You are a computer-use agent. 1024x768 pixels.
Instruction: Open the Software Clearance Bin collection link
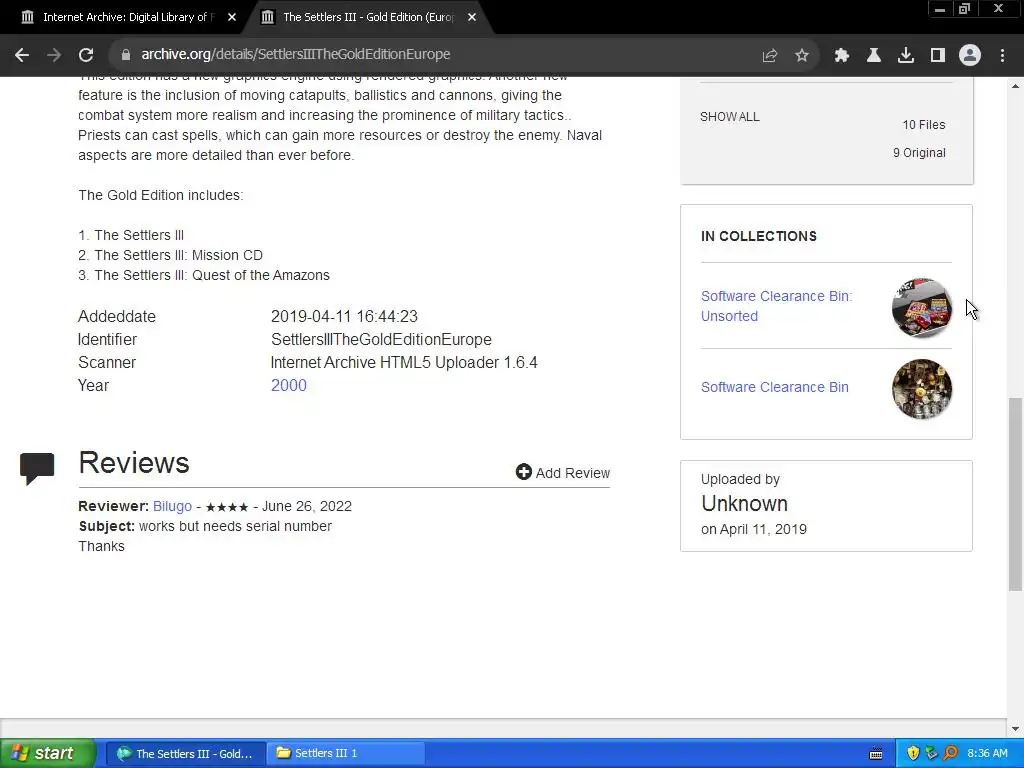(775, 387)
